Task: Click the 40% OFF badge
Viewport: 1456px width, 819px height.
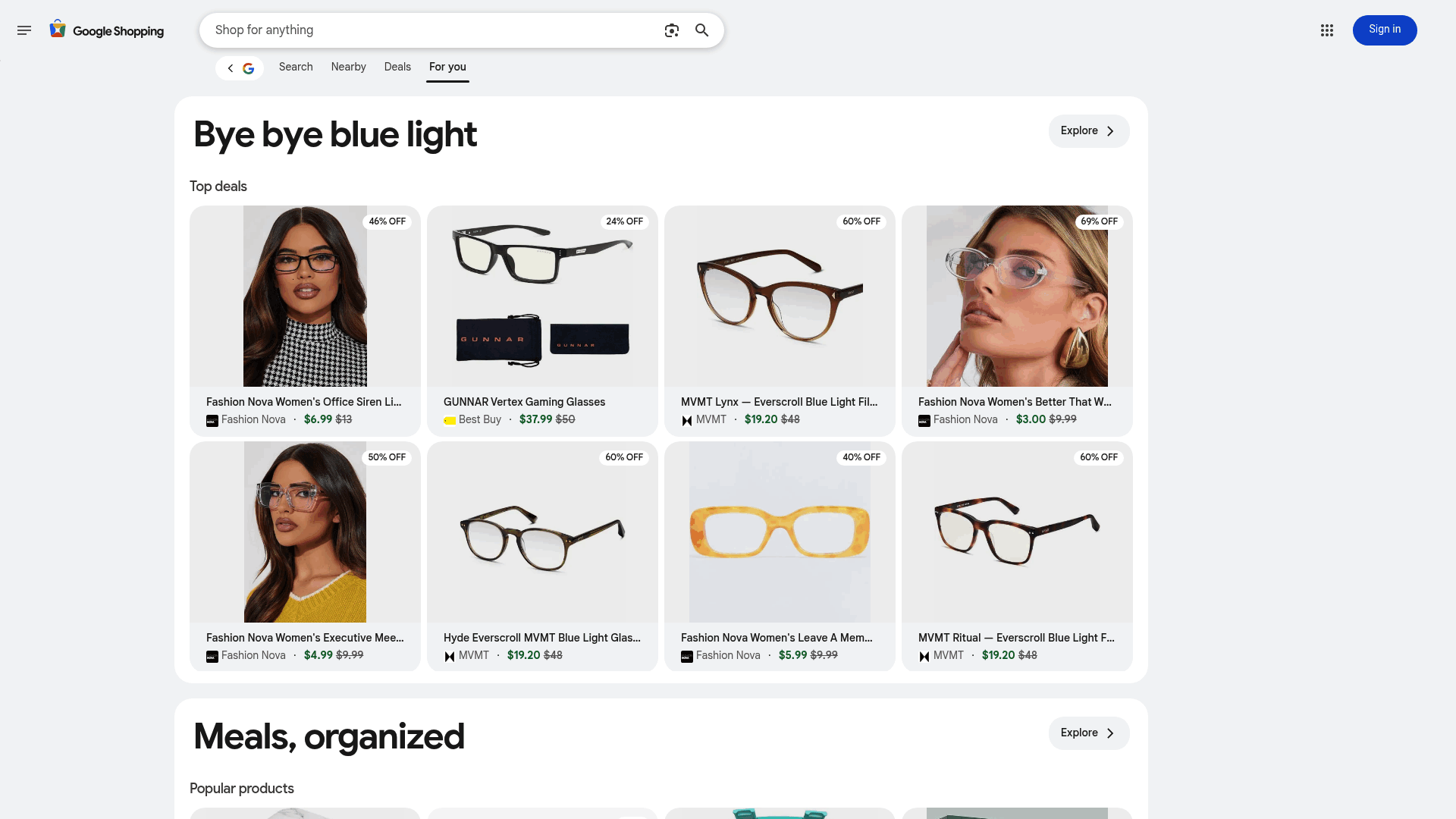Action: [861, 457]
